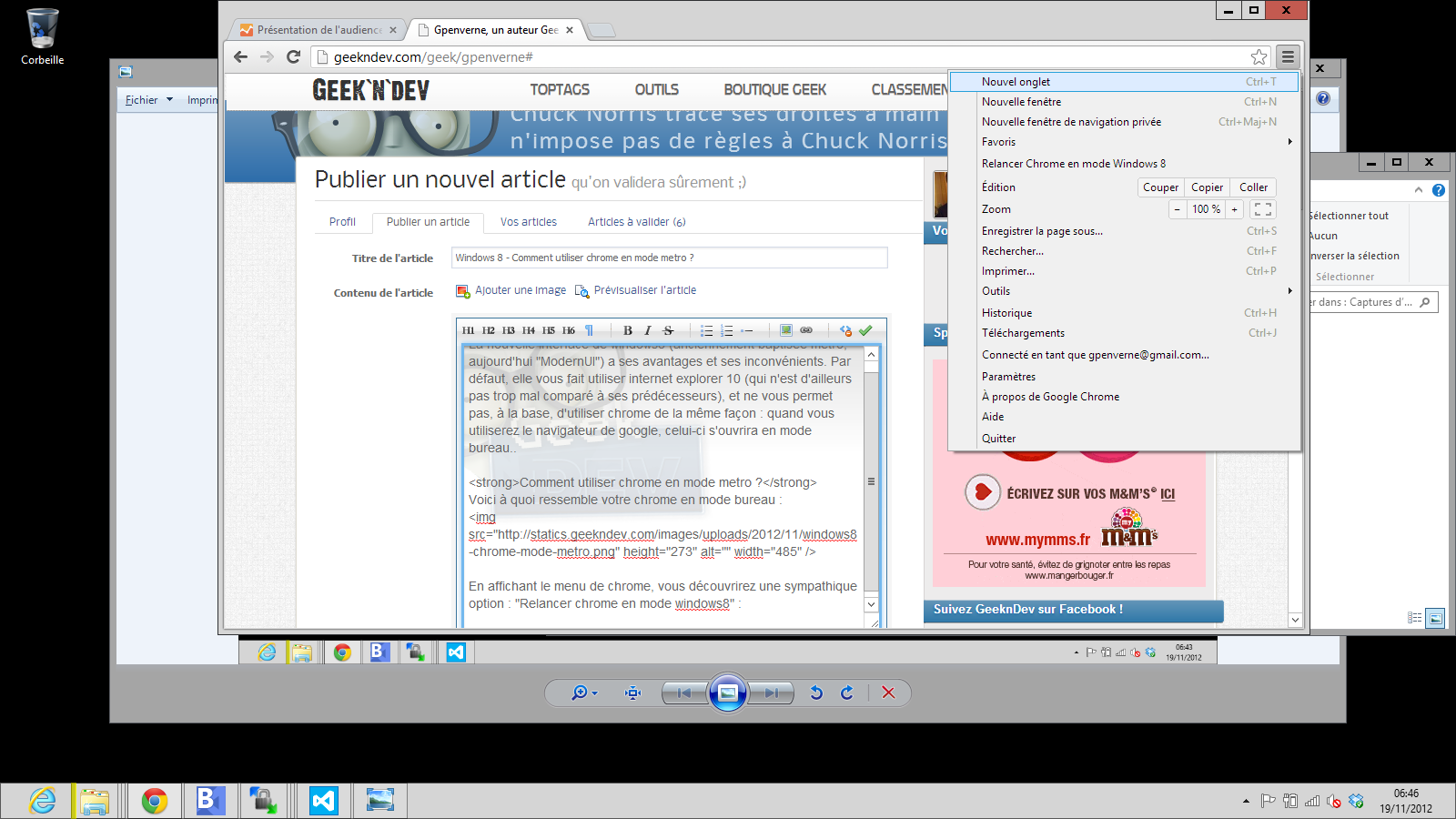
Task: Open the zoom dropdown in Photo Viewer
Action: pyautogui.click(x=584, y=693)
